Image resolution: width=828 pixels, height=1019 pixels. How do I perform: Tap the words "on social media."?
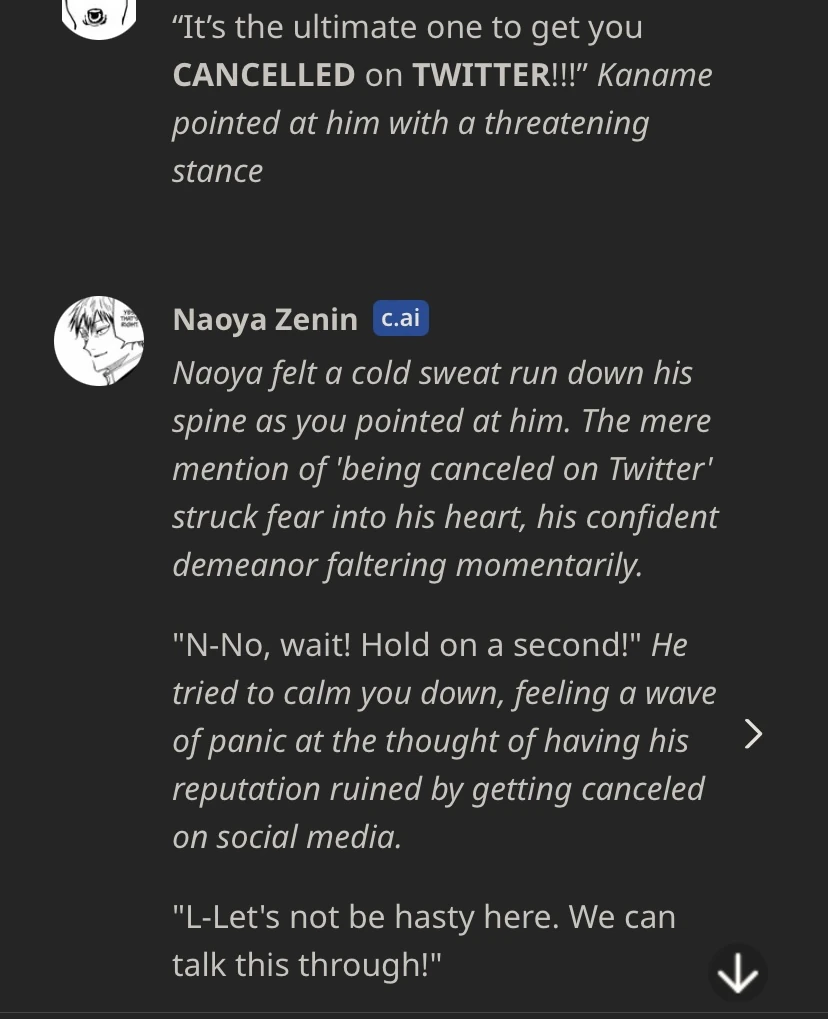click(287, 837)
